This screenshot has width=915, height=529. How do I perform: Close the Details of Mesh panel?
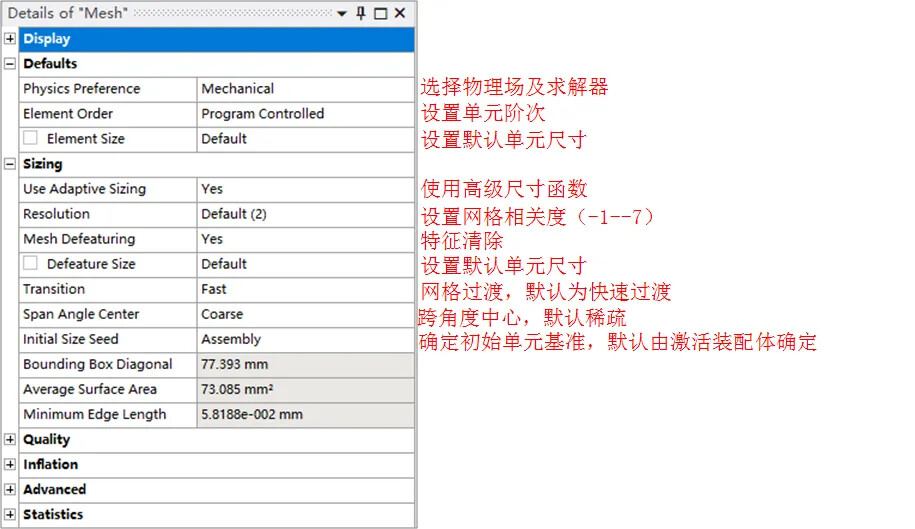click(399, 13)
